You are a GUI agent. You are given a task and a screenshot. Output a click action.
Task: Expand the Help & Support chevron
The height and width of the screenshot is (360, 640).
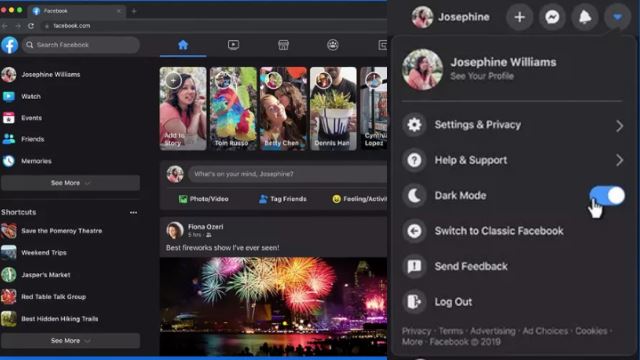tap(619, 160)
